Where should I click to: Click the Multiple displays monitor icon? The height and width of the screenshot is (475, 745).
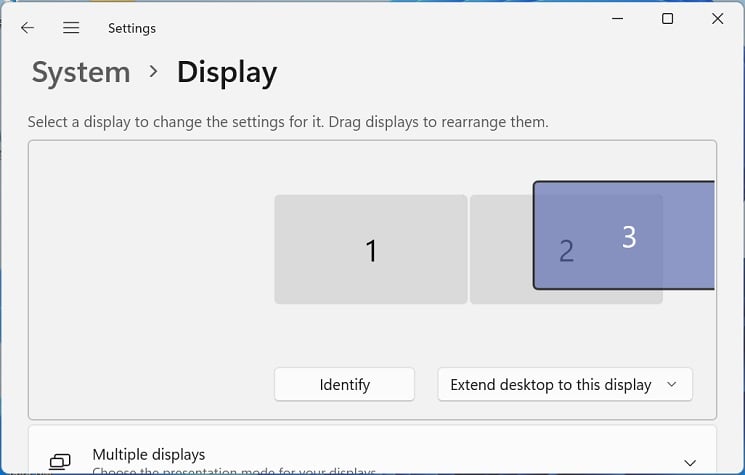pyautogui.click(x=60, y=462)
